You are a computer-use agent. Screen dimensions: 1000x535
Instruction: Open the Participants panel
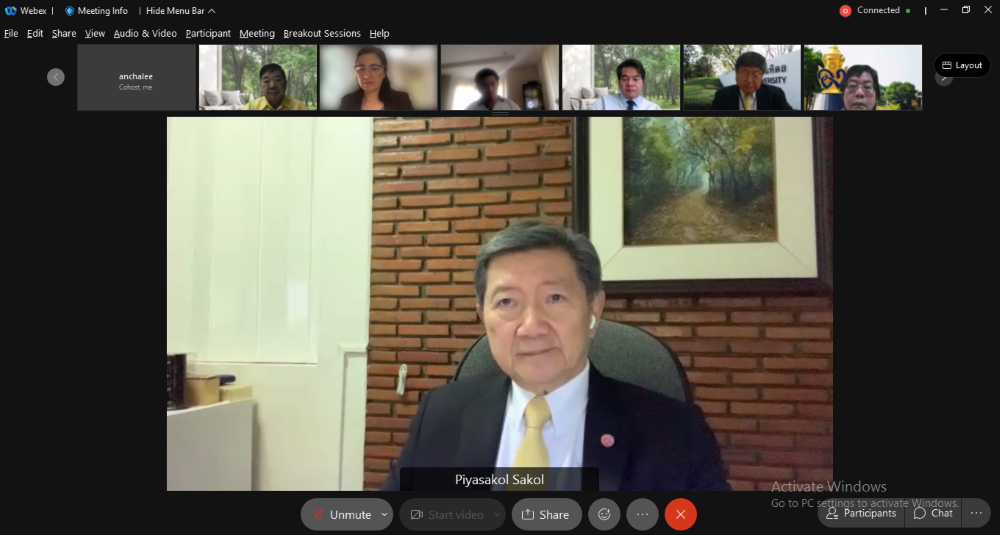tap(859, 513)
